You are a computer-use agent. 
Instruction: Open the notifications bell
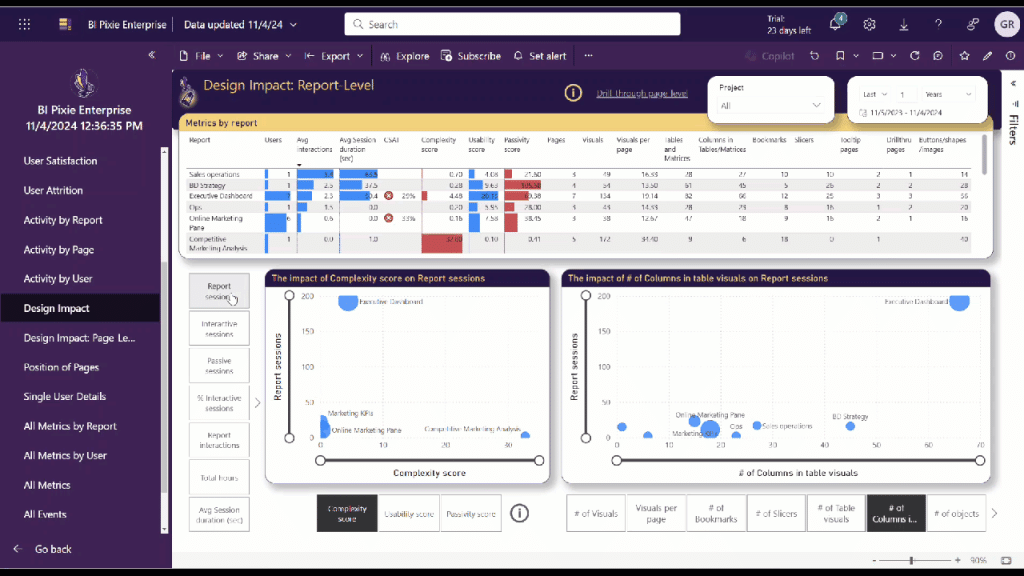(x=836, y=24)
